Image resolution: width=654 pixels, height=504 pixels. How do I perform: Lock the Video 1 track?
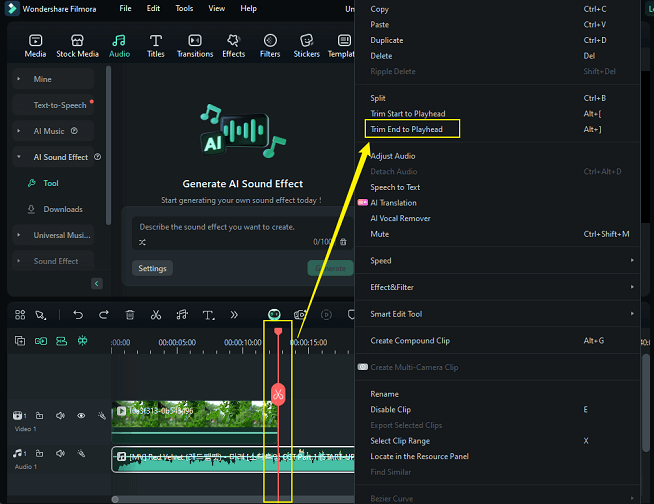(x=40, y=416)
